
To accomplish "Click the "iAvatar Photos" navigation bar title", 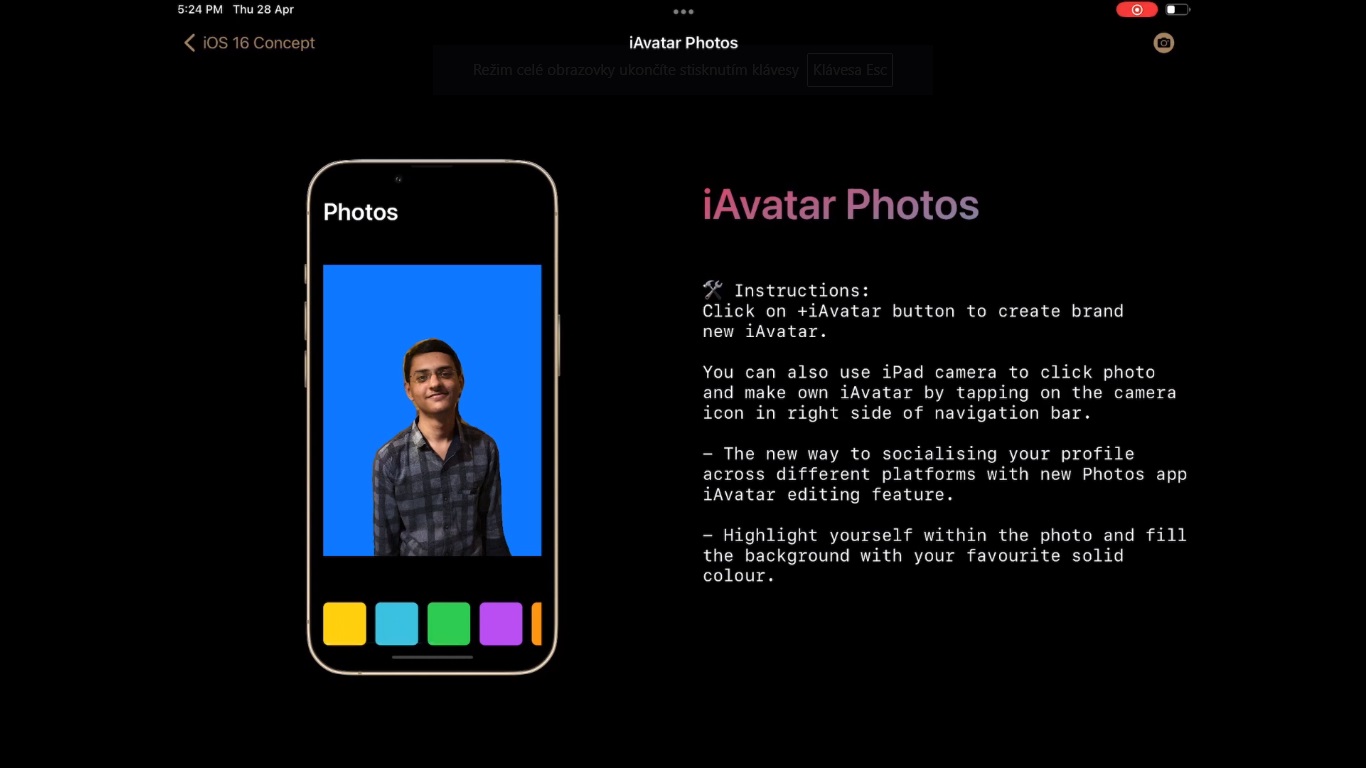I will [x=684, y=43].
